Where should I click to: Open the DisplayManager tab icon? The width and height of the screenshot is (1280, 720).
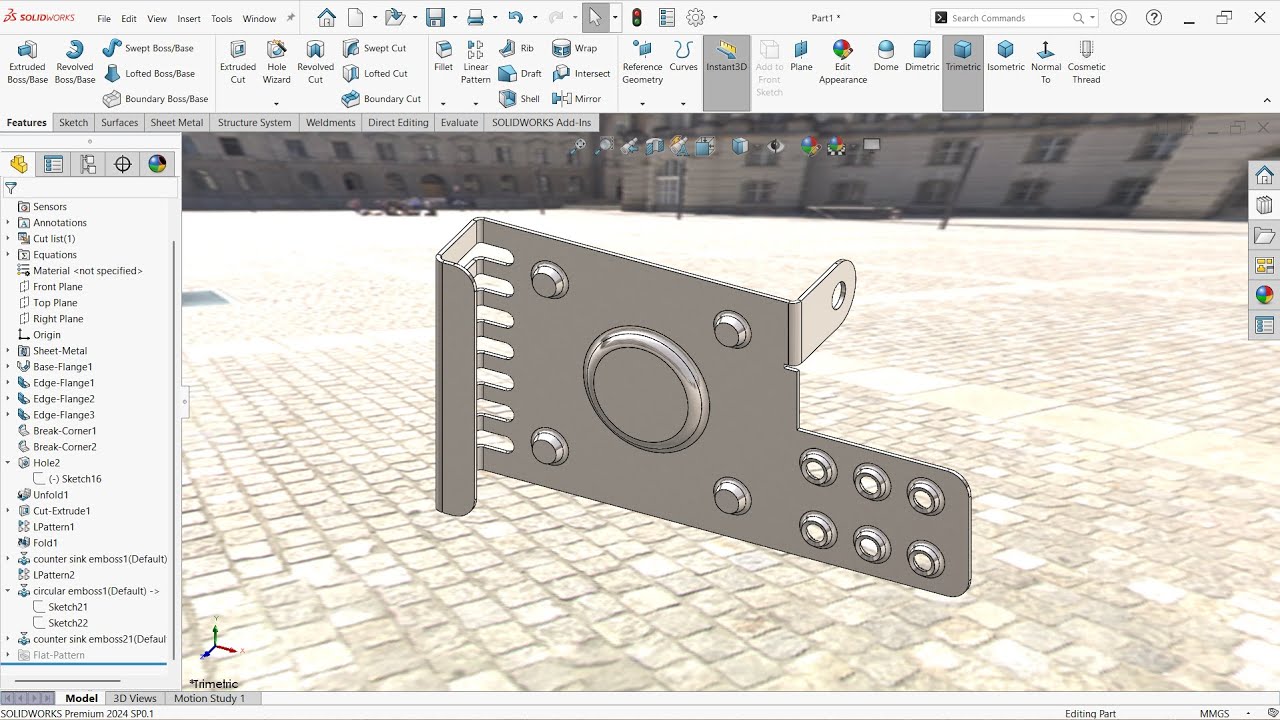[x=157, y=164]
